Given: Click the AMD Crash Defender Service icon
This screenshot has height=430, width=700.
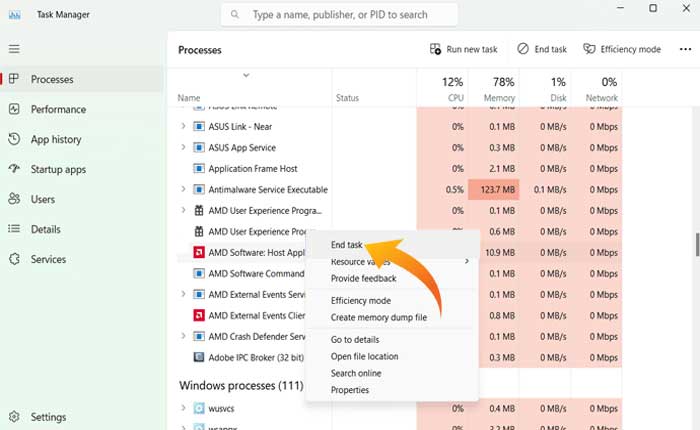Looking at the screenshot, I should coord(199,336).
